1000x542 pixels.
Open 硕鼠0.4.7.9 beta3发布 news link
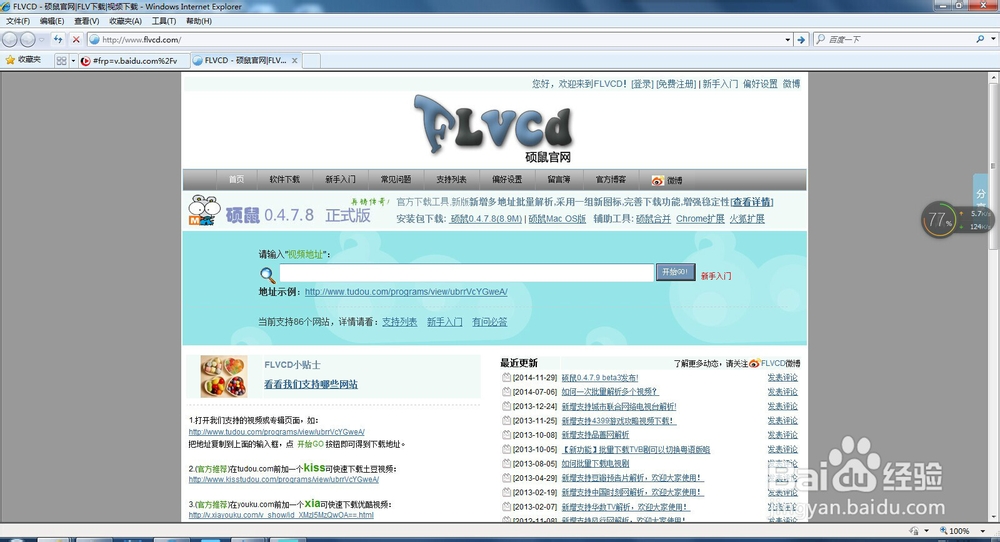(599, 377)
